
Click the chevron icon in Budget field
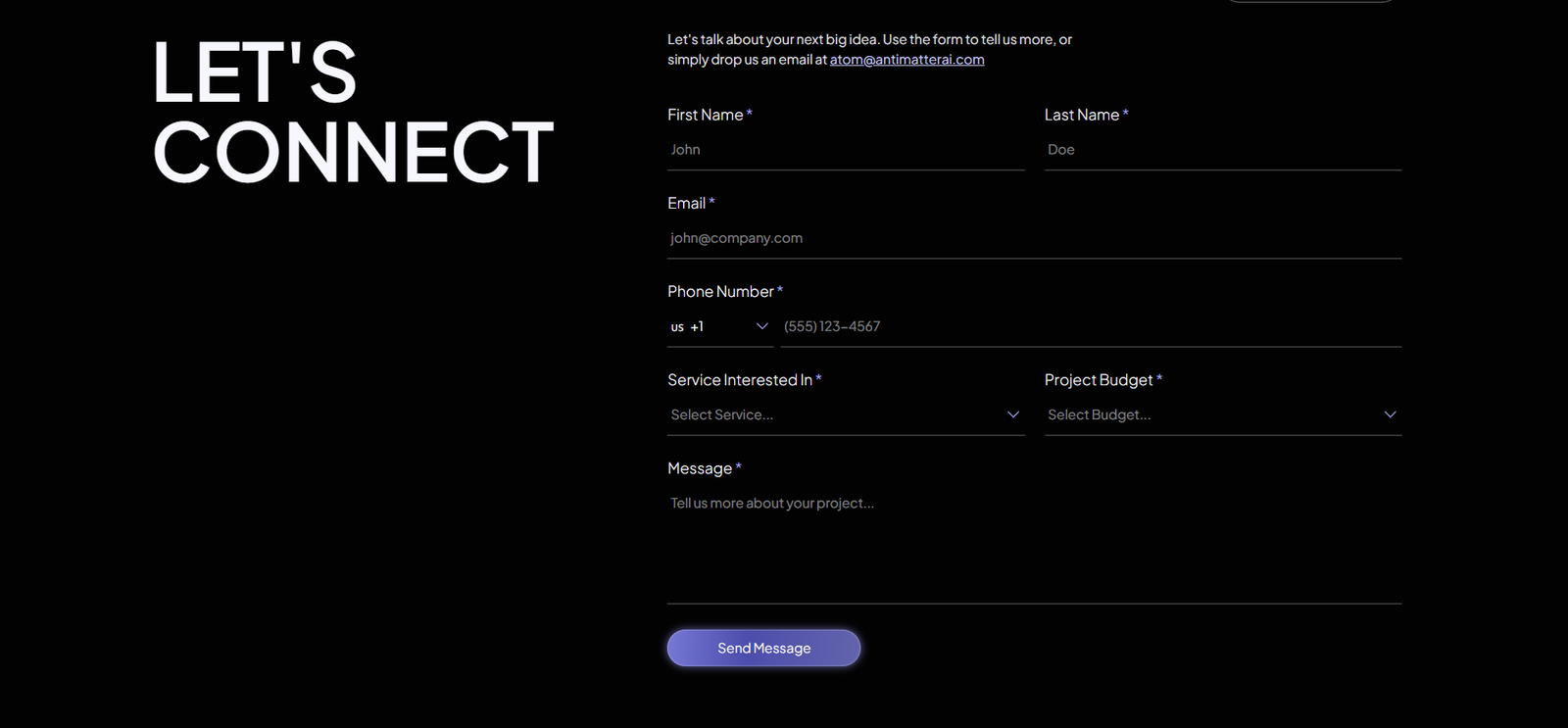point(1390,414)
